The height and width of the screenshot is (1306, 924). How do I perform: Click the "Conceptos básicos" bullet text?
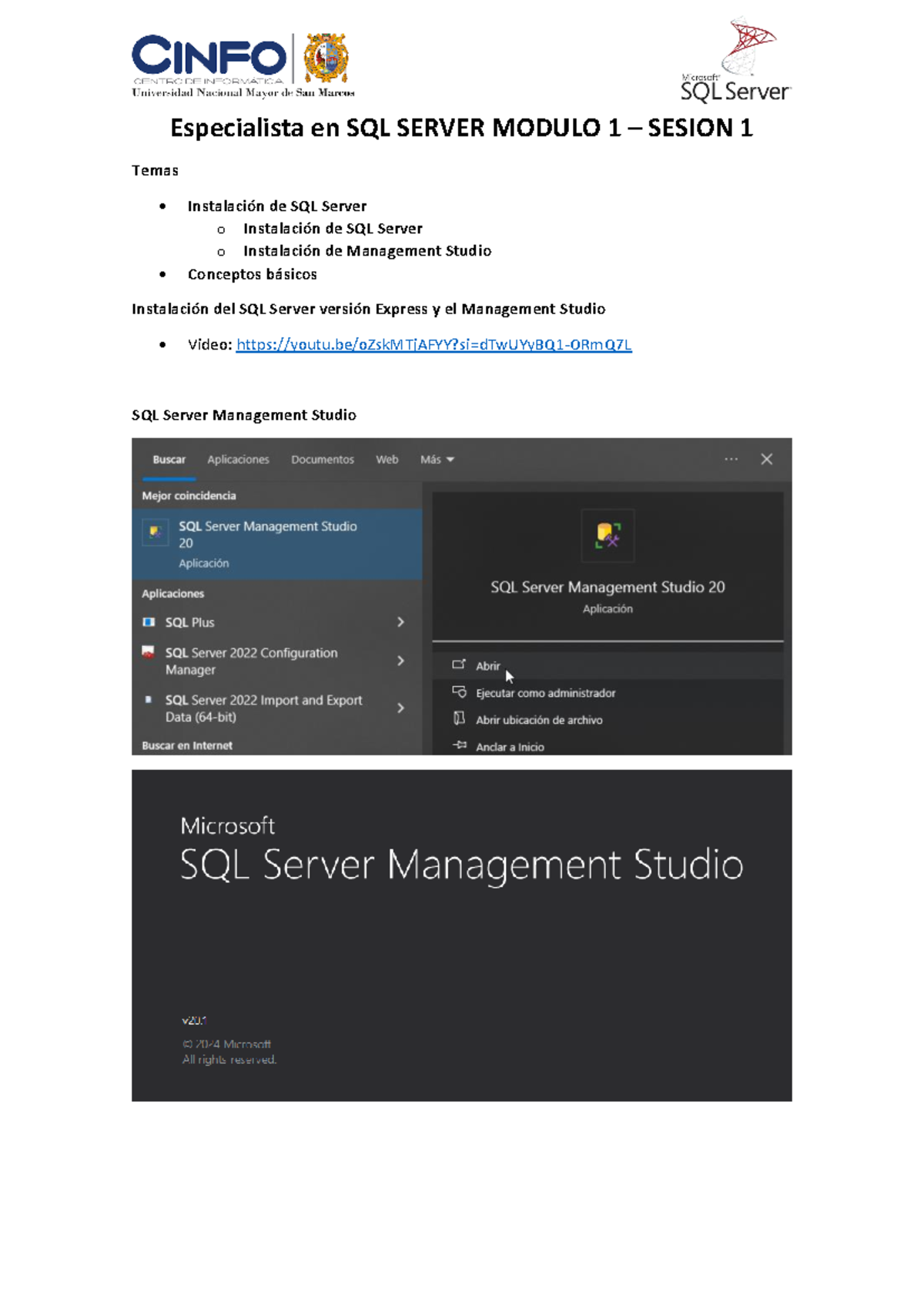click(x=252, y=274)
